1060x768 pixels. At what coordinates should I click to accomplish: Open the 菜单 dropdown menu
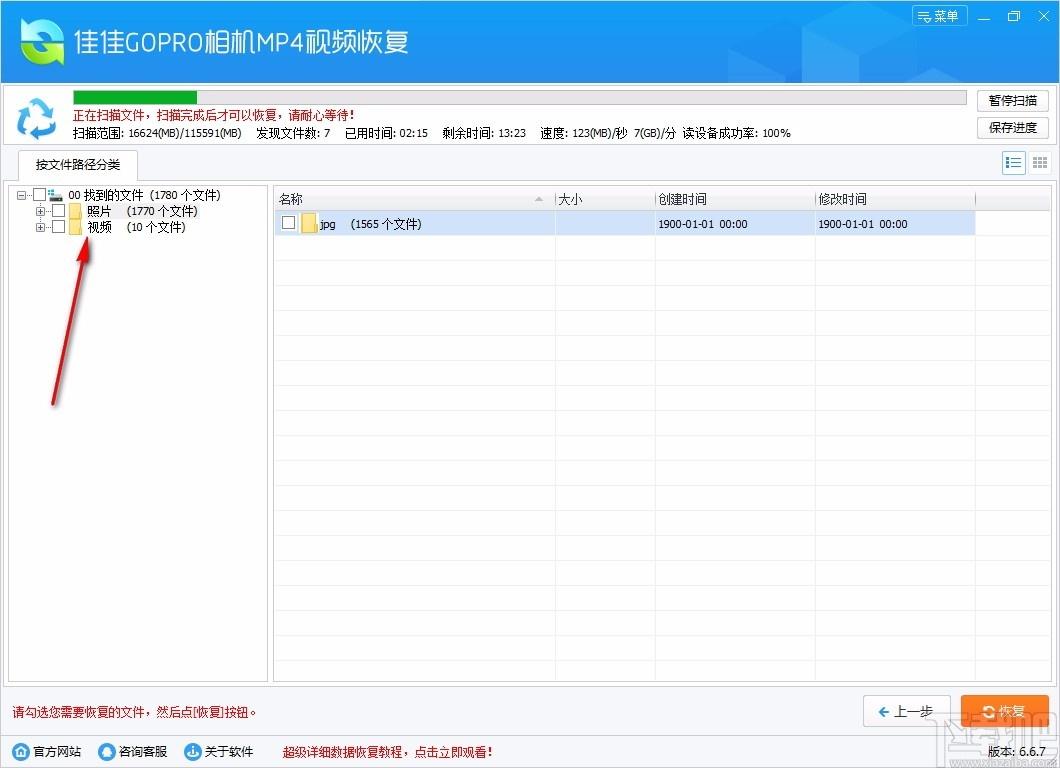(x=940, y=16)
